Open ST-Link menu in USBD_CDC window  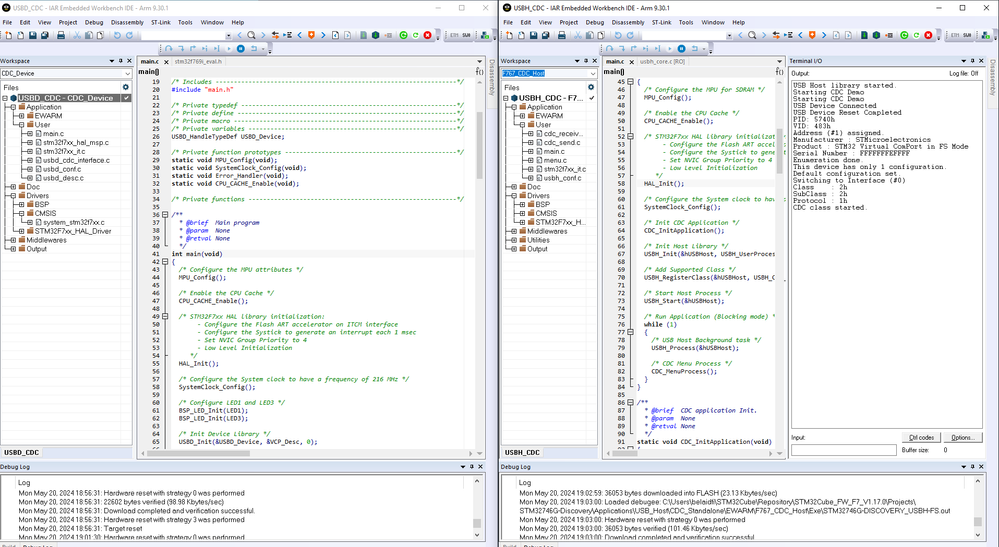(x=161, y=22)
